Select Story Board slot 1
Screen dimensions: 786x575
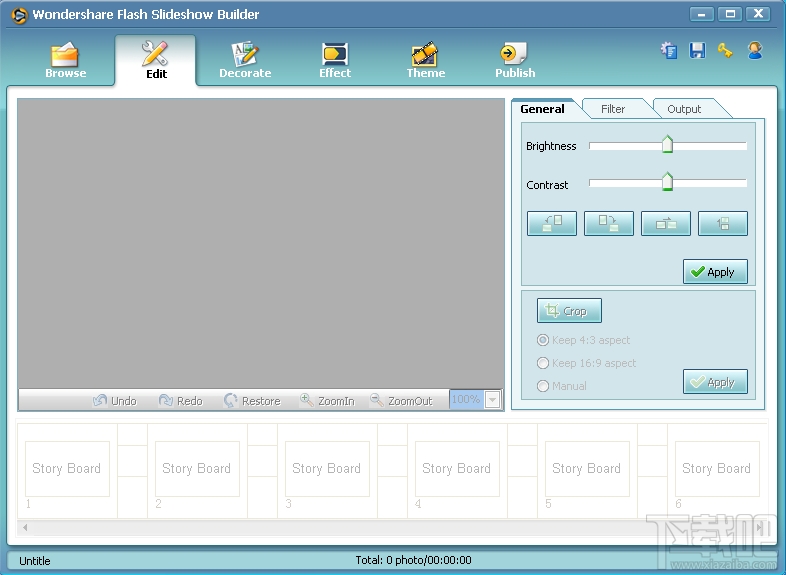pos(67,469)
